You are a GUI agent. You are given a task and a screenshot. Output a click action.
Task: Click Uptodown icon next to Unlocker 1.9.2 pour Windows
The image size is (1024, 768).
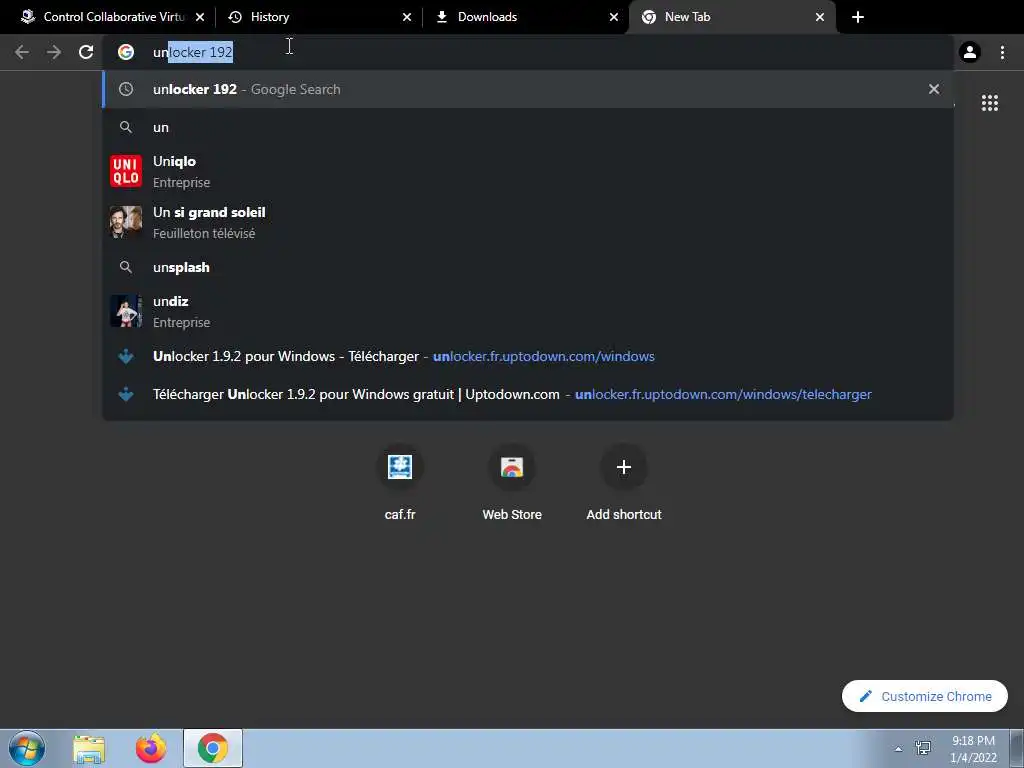click(126, 357)
